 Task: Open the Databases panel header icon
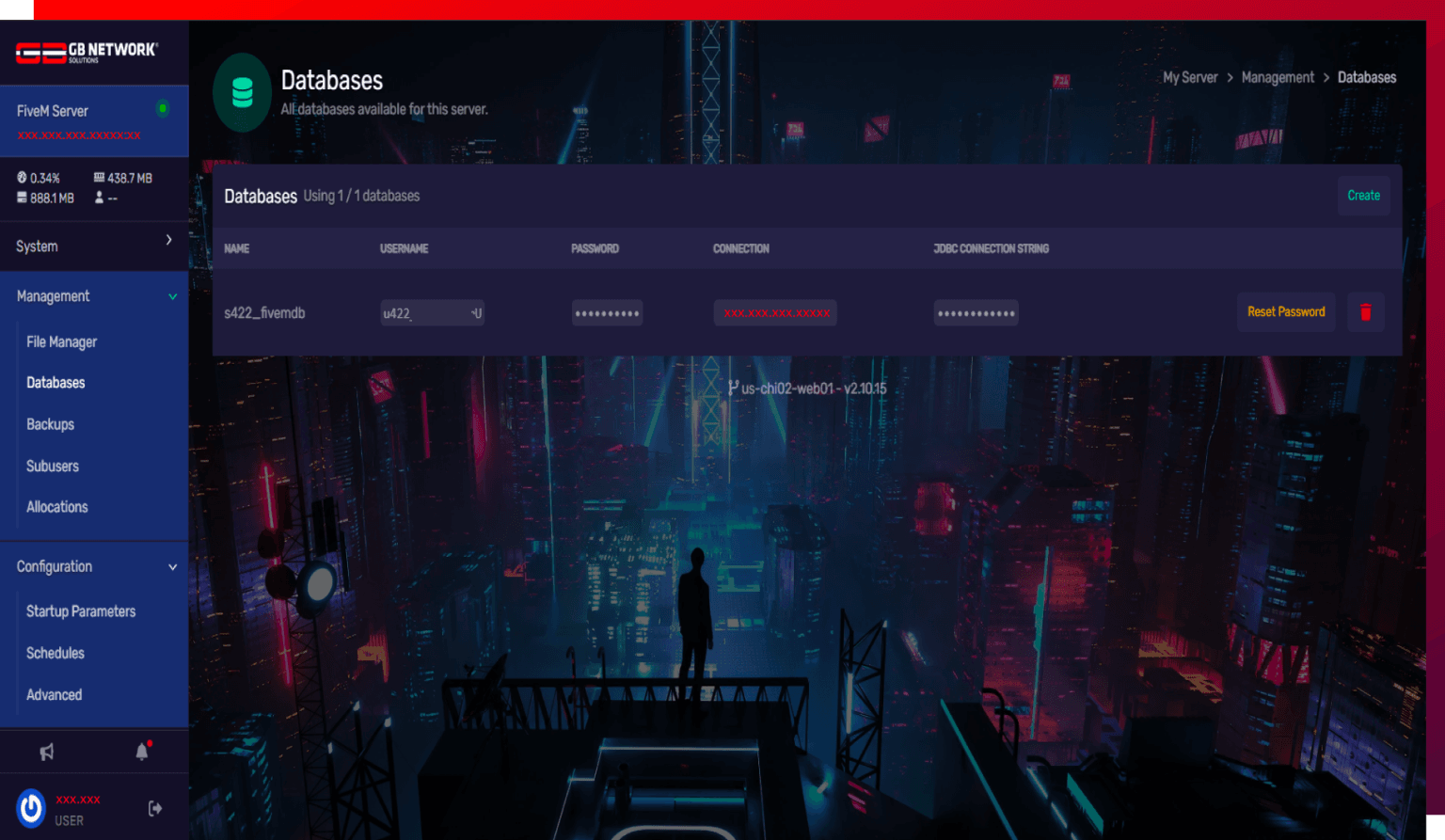242,92
